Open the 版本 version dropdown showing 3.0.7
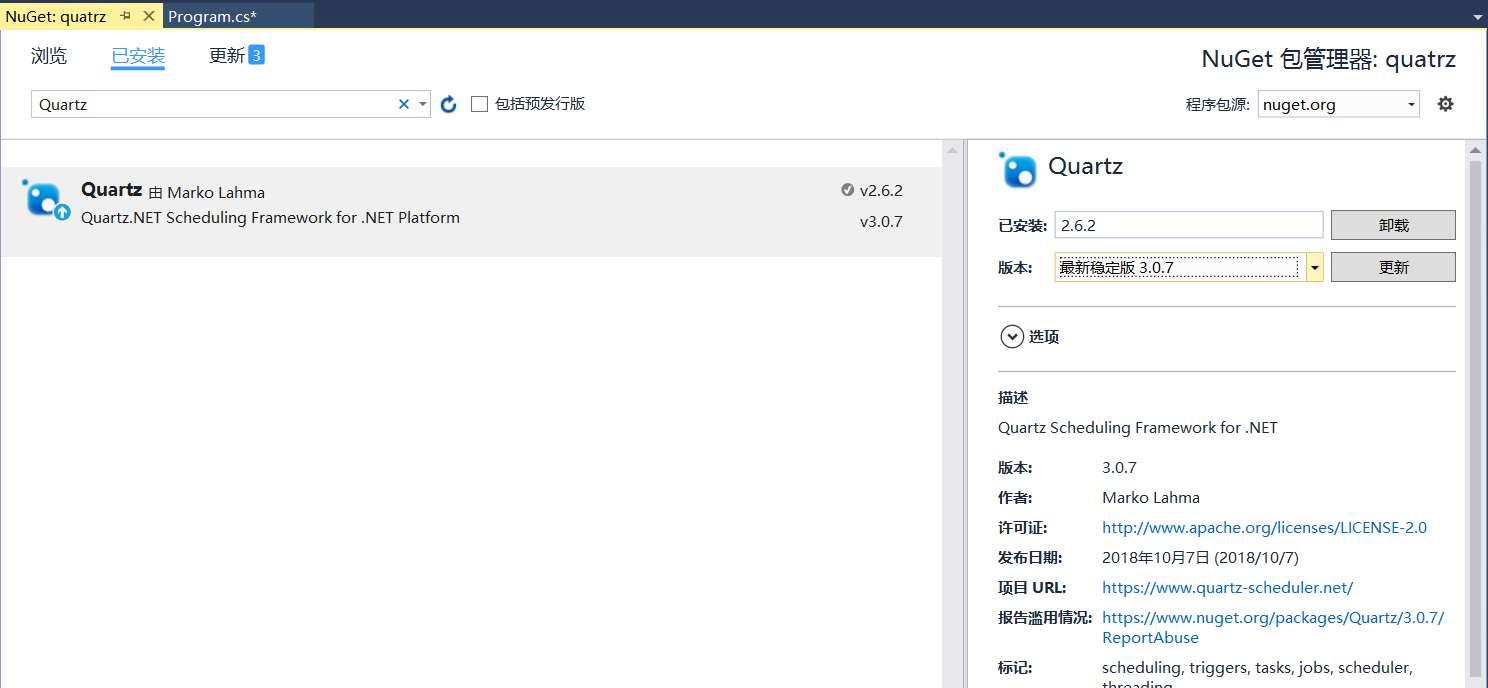Screen dimensions: 1488x688 1314,267
